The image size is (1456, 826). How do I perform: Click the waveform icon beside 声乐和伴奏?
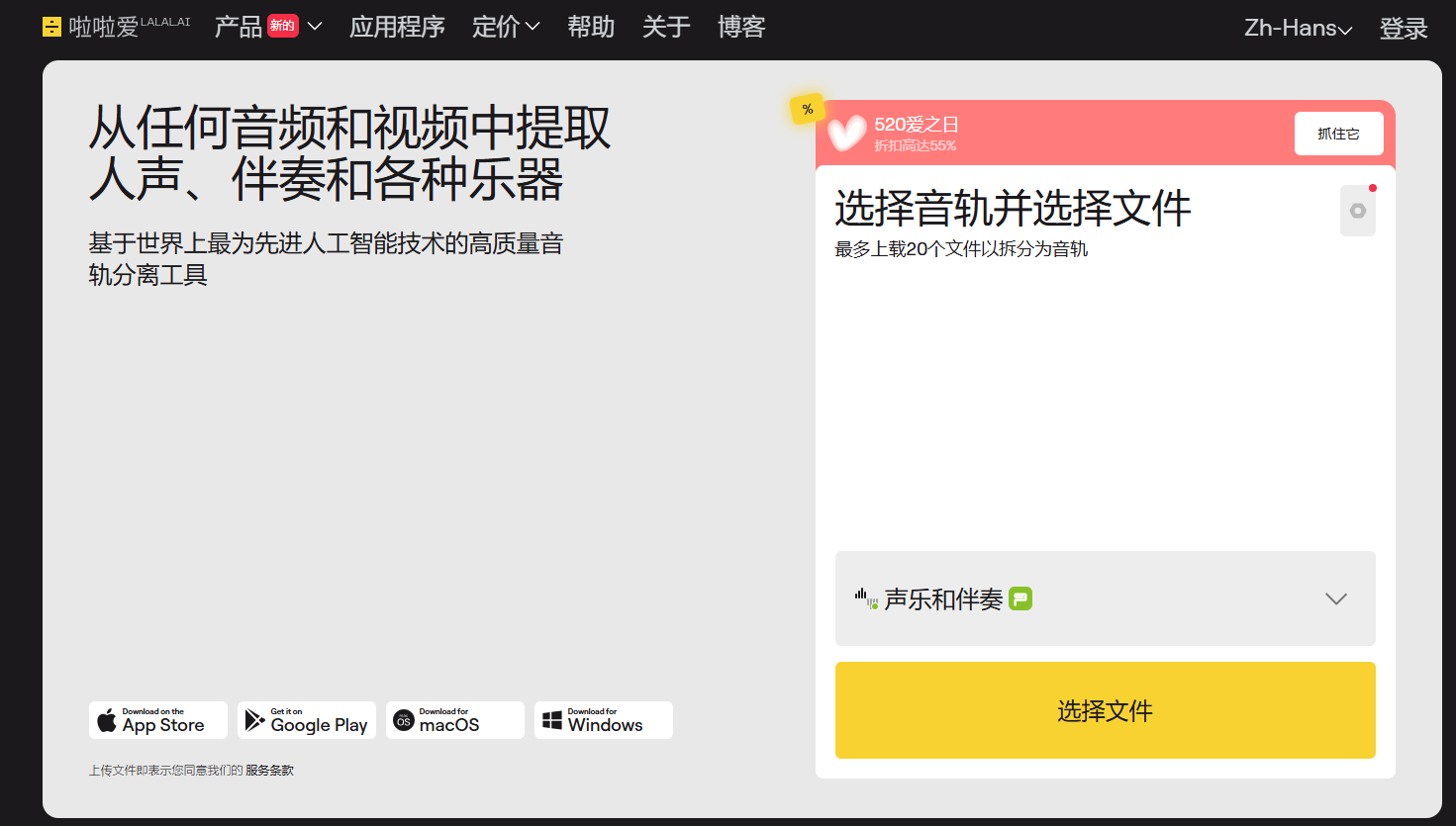click(x=866, y=598)
